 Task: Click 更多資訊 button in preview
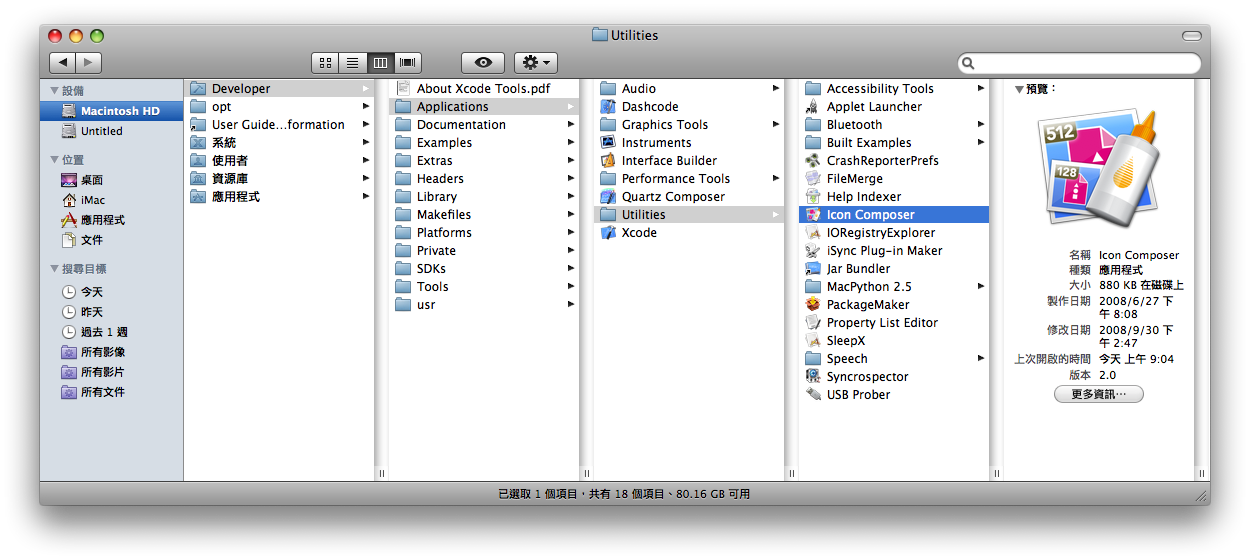point(1099,394)
